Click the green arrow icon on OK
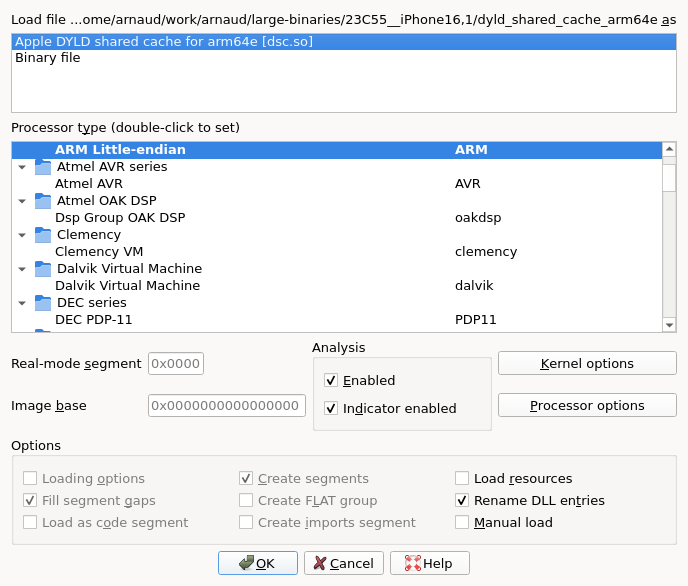This screenshot has width=688, height=586. [246, 563]
